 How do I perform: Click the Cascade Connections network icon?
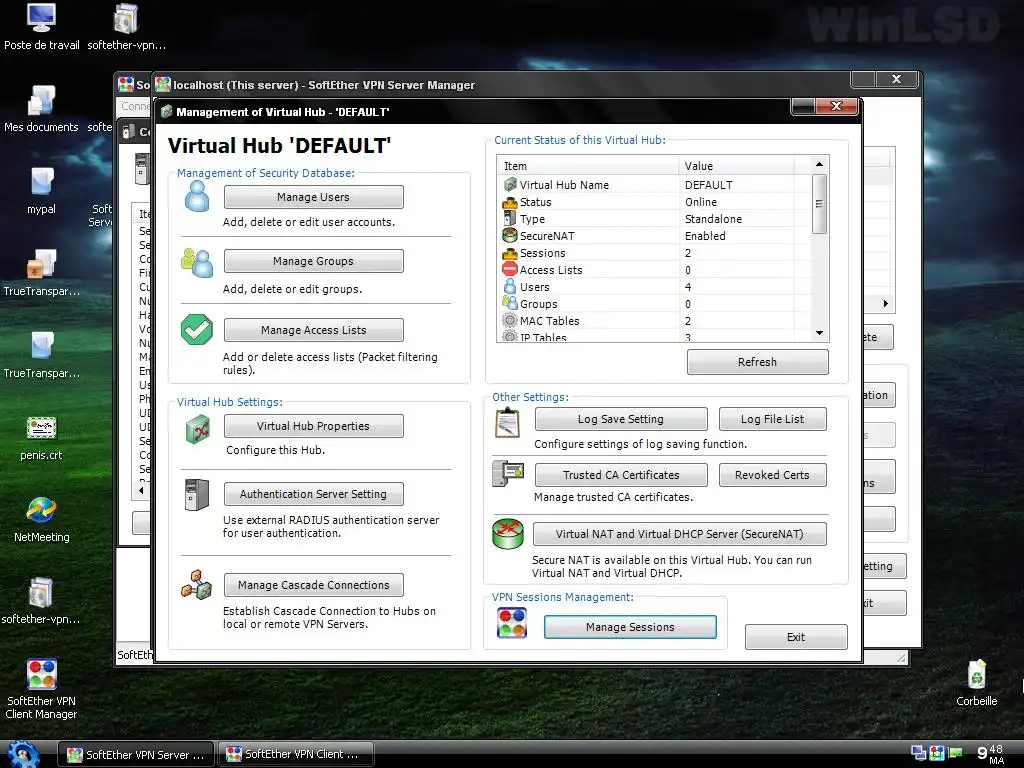pyautogui.click(x=197, y=585)
